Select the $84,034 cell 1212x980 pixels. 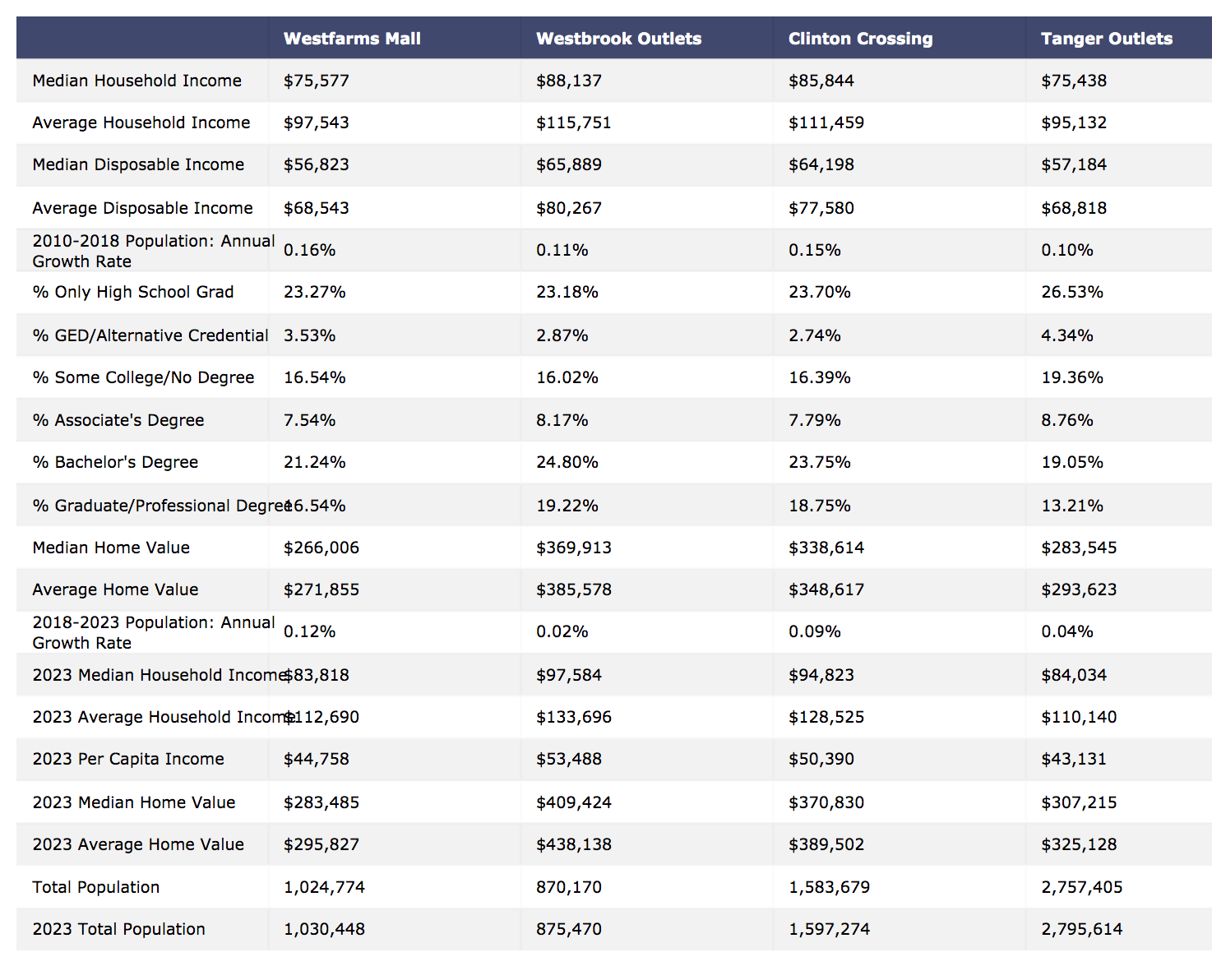[x=1074, y=675]
